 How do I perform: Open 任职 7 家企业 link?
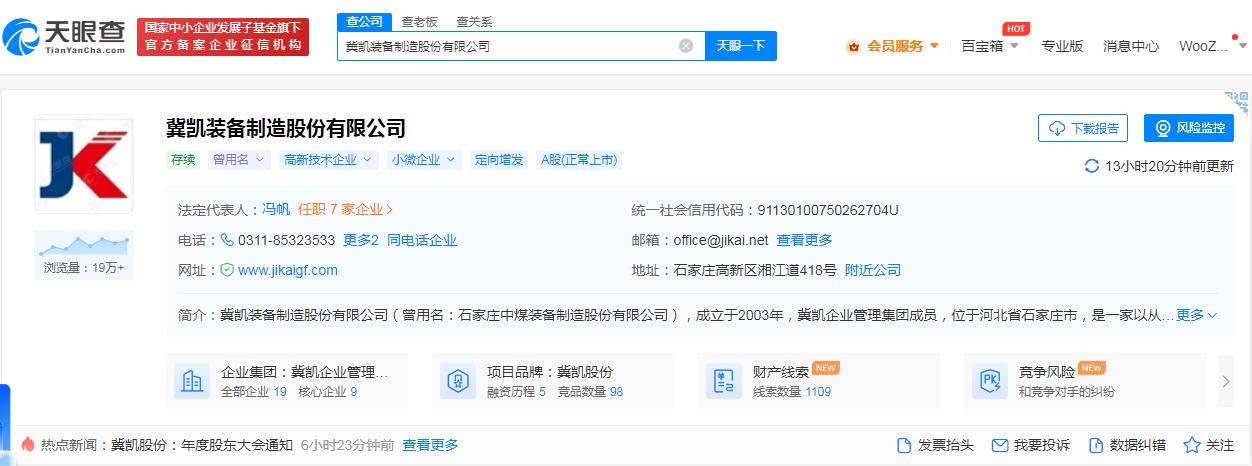point(346,210)
